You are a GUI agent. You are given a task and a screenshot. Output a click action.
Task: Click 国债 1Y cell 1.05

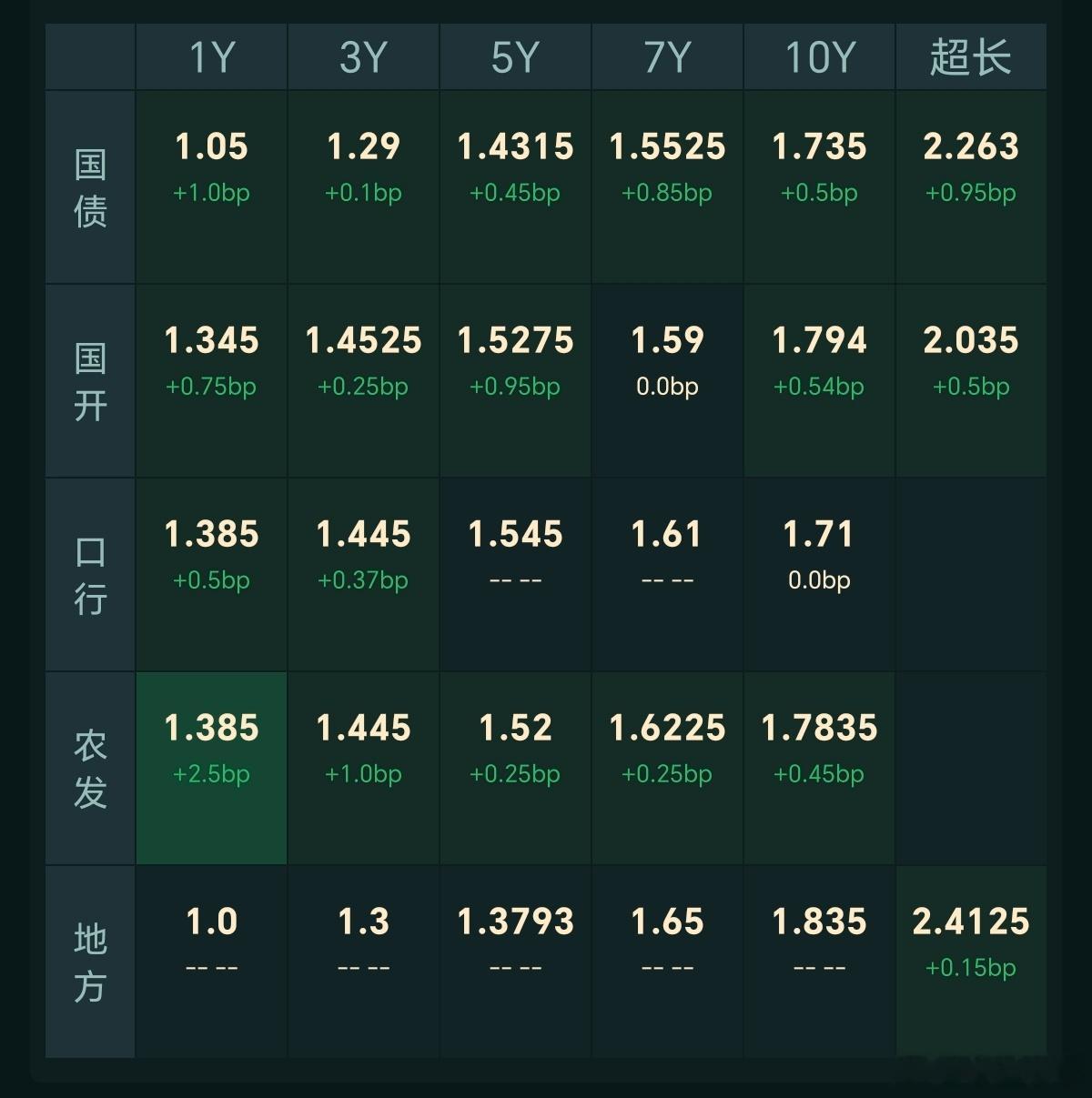pyautogui.click(x=212, y=187)
